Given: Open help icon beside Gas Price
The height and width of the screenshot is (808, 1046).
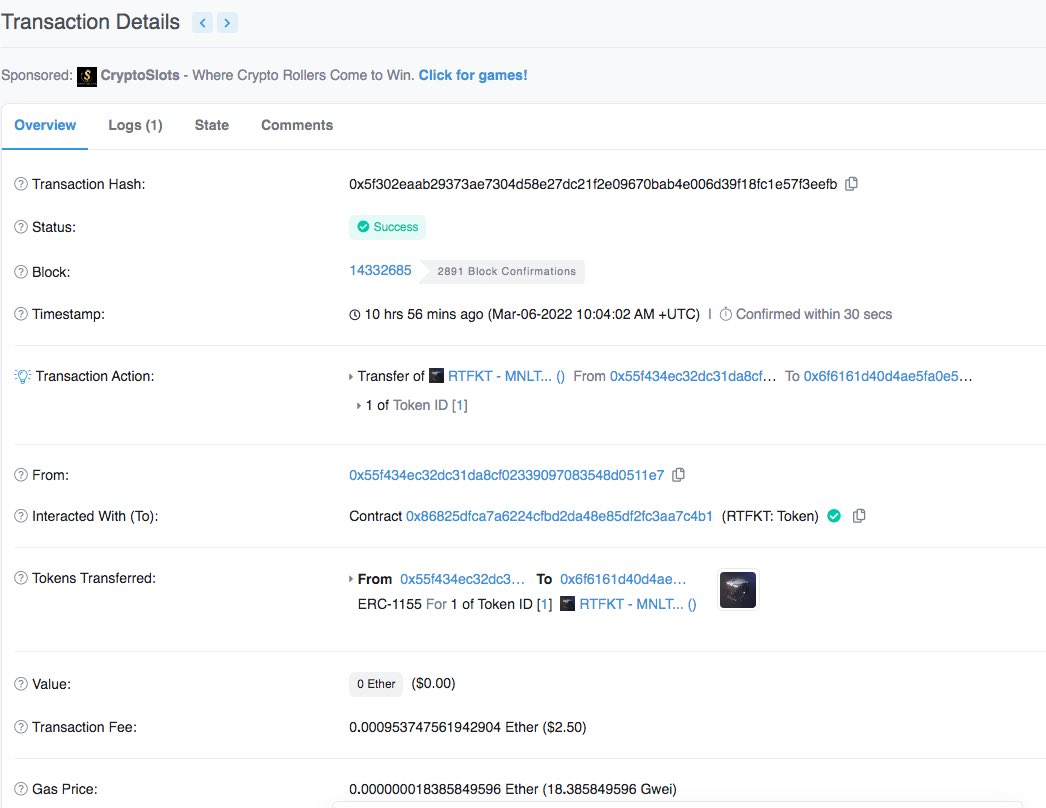Looking at the screenshot, I should [21, 789].
